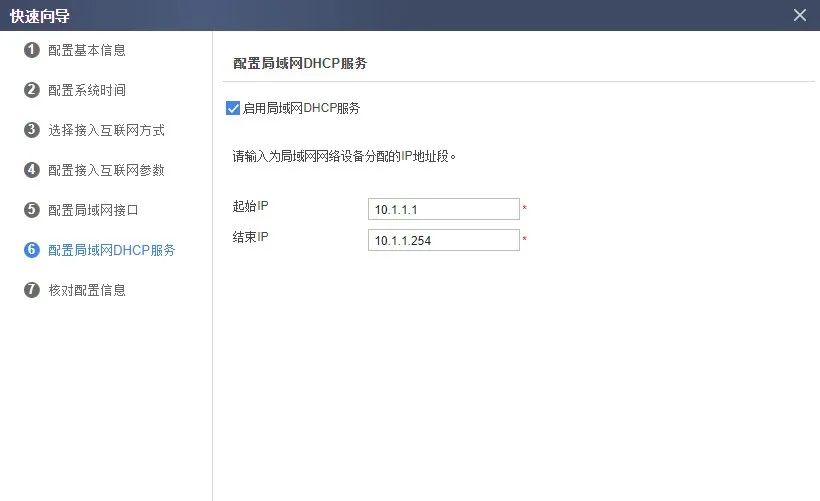The width and height of the screenshot is (820, 501).
Task: Click the 配置局域网DHCP服务 page heading
Action: click(300, 63)
